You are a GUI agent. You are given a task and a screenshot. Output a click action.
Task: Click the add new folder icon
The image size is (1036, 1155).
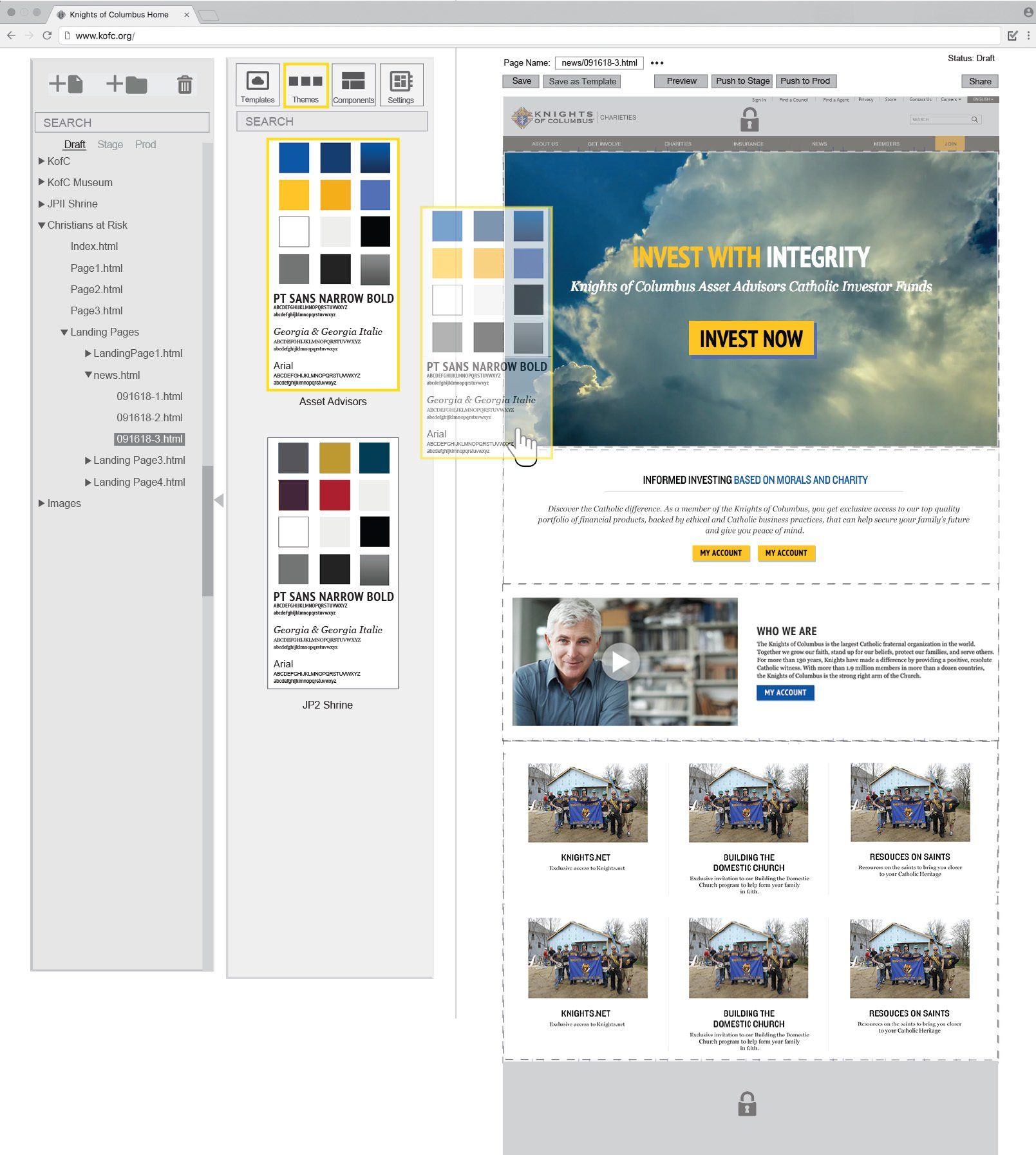pos(127,84)
